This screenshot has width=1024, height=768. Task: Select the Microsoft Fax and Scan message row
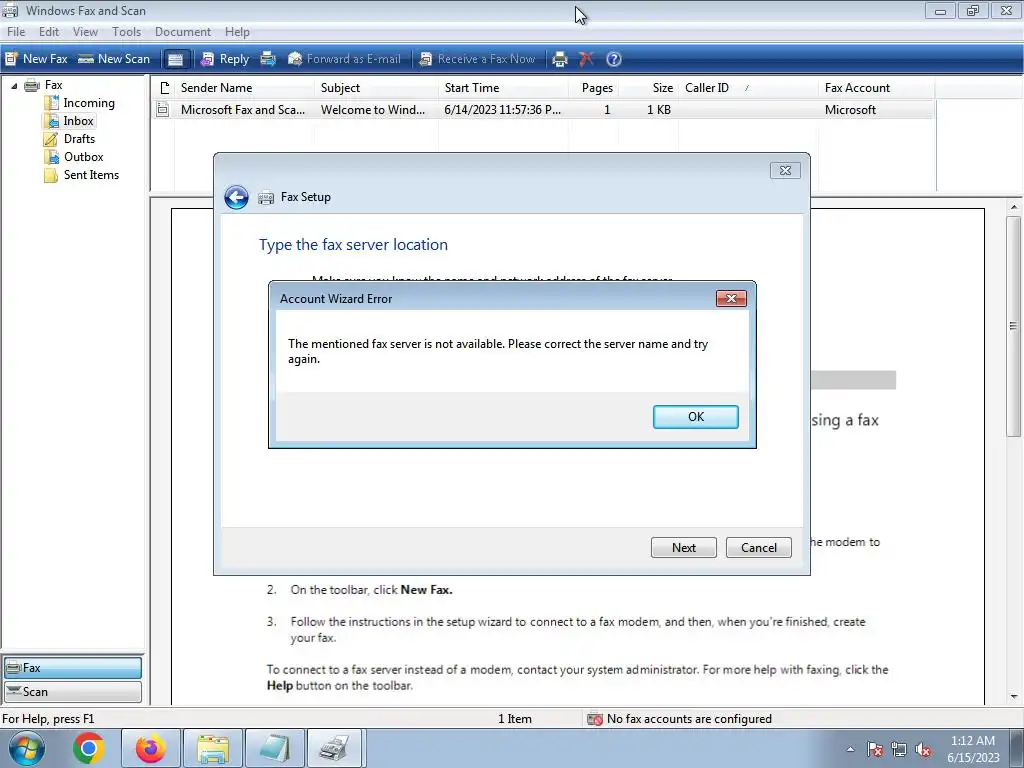point(543,110)
